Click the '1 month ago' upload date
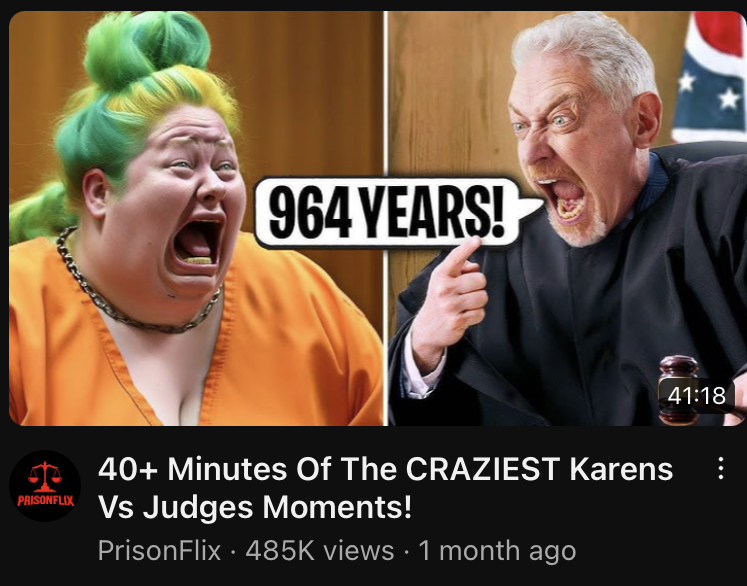Screen dimensions: 747x586 (x=497, y=551)
